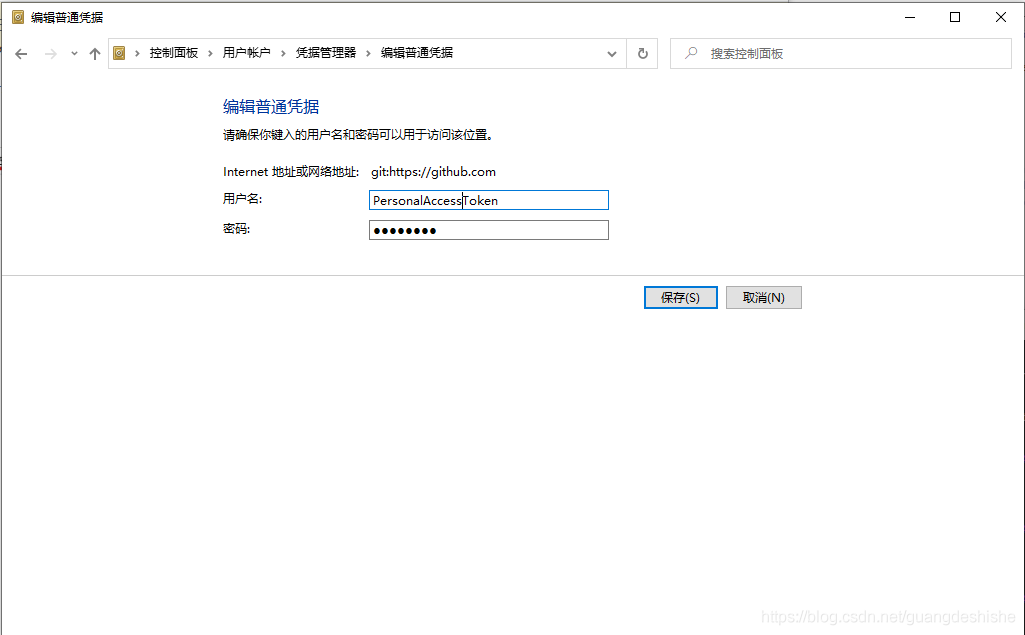
Task: Click the window title bar app icon
Action: [18, 17]
